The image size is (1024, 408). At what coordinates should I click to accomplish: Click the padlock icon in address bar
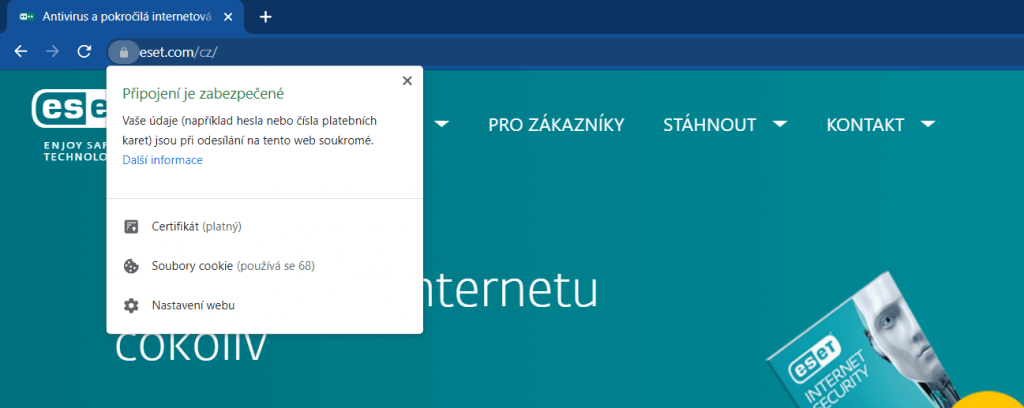123,51
